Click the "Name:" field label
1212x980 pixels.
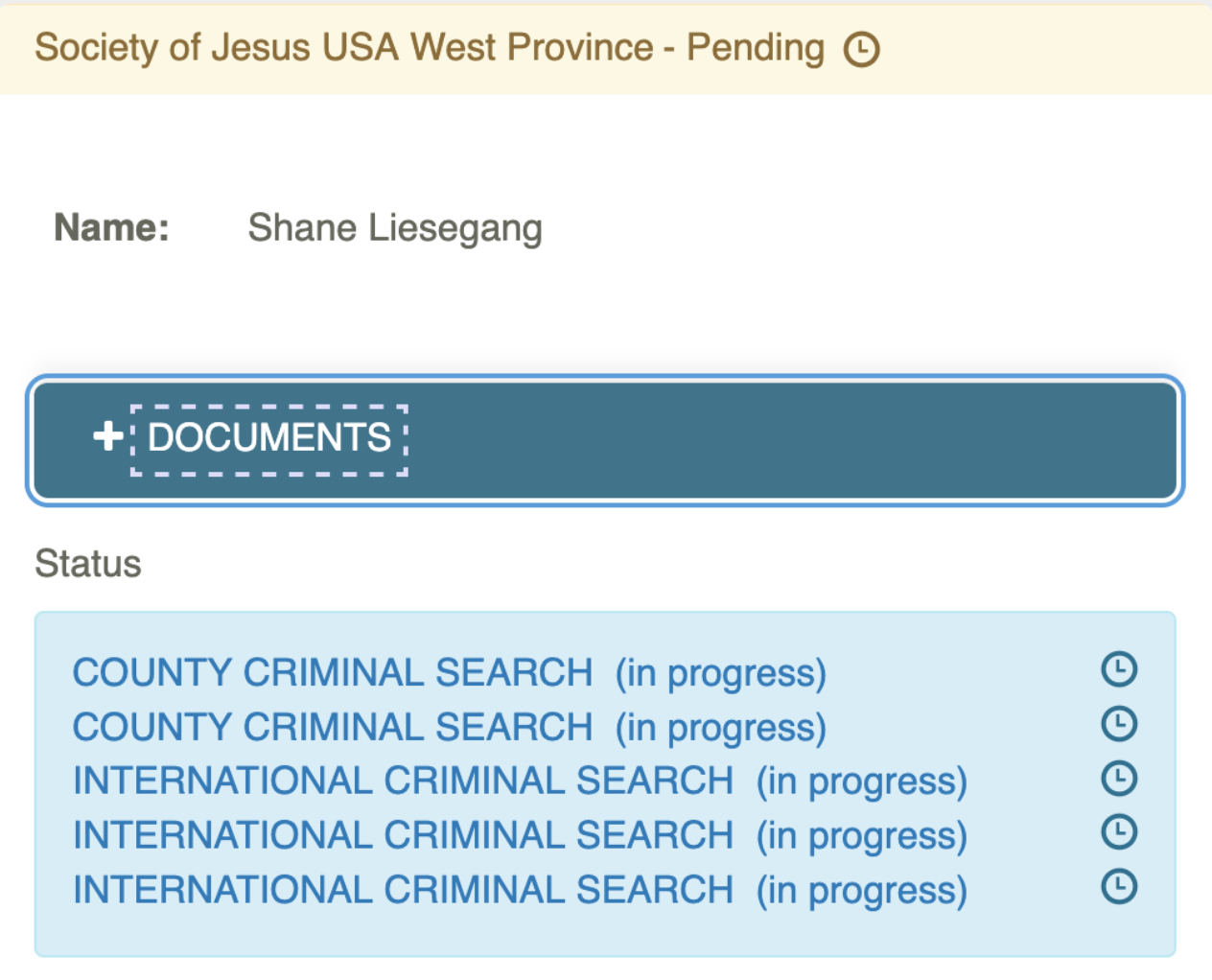111,228
